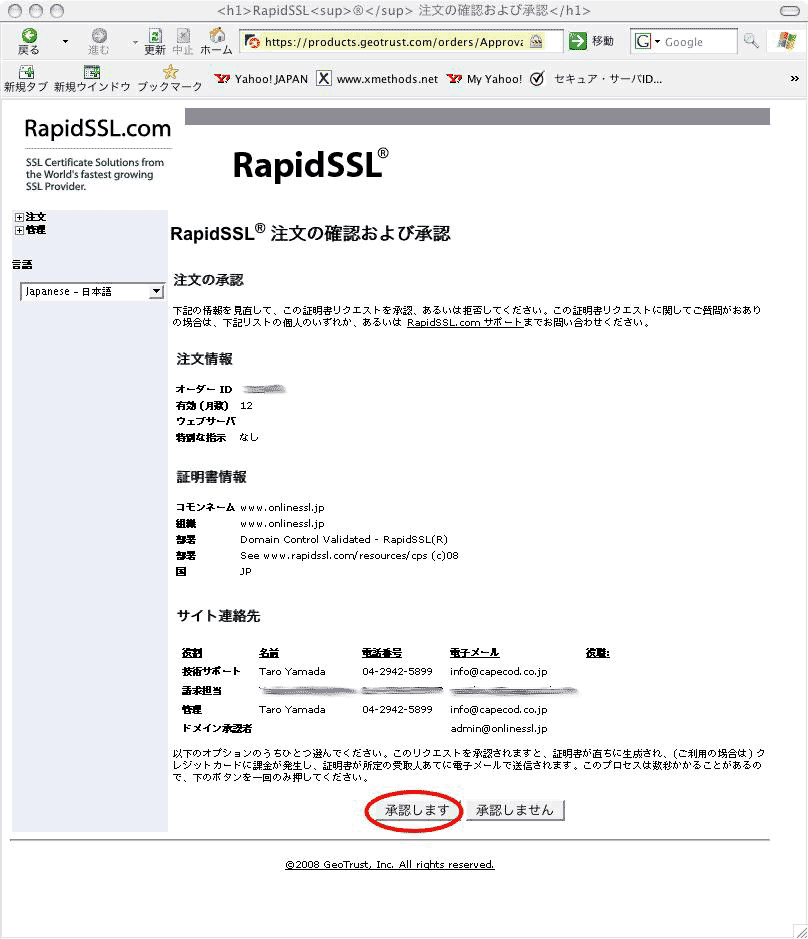Open the Yahoo! JAPAN bookmark
Screen dimensions: 808x939
click(x=263, y=79)
